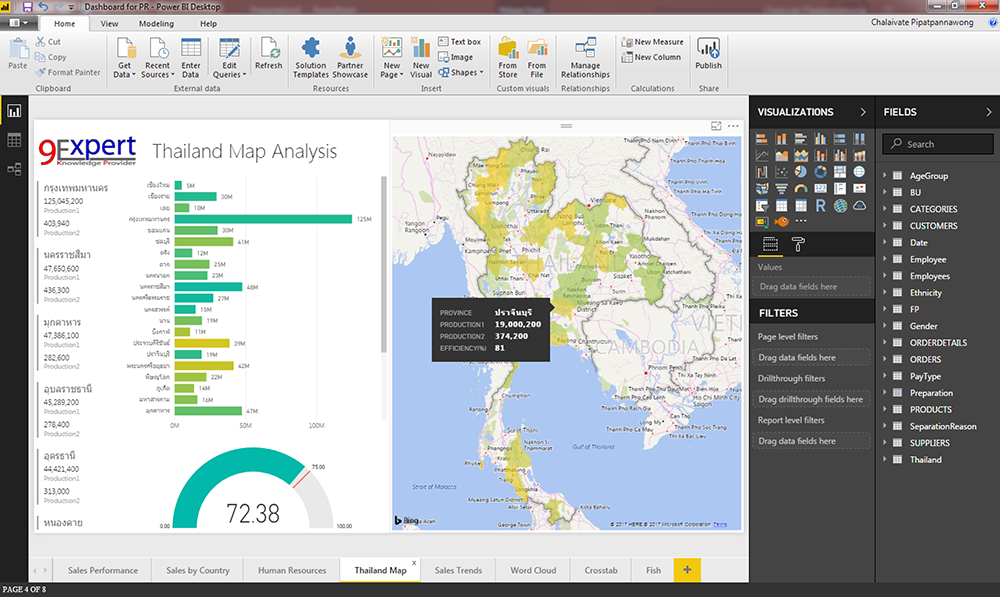Open Manage Relationships
1000x597 pixels.
coord(585,58)
